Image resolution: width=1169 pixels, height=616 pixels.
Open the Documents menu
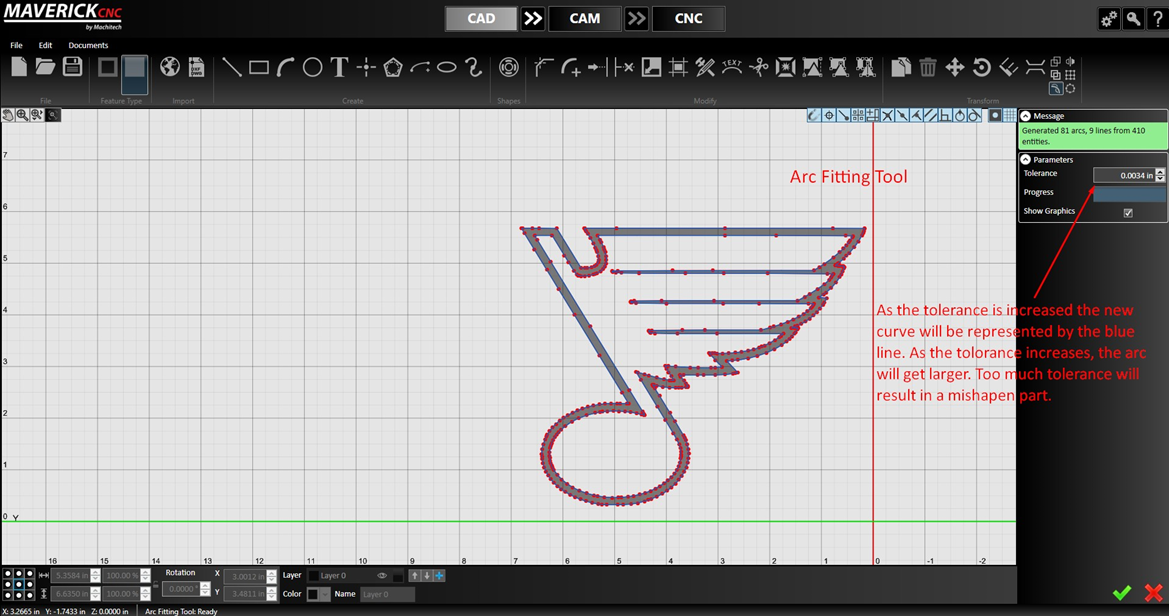click(88, 45)
